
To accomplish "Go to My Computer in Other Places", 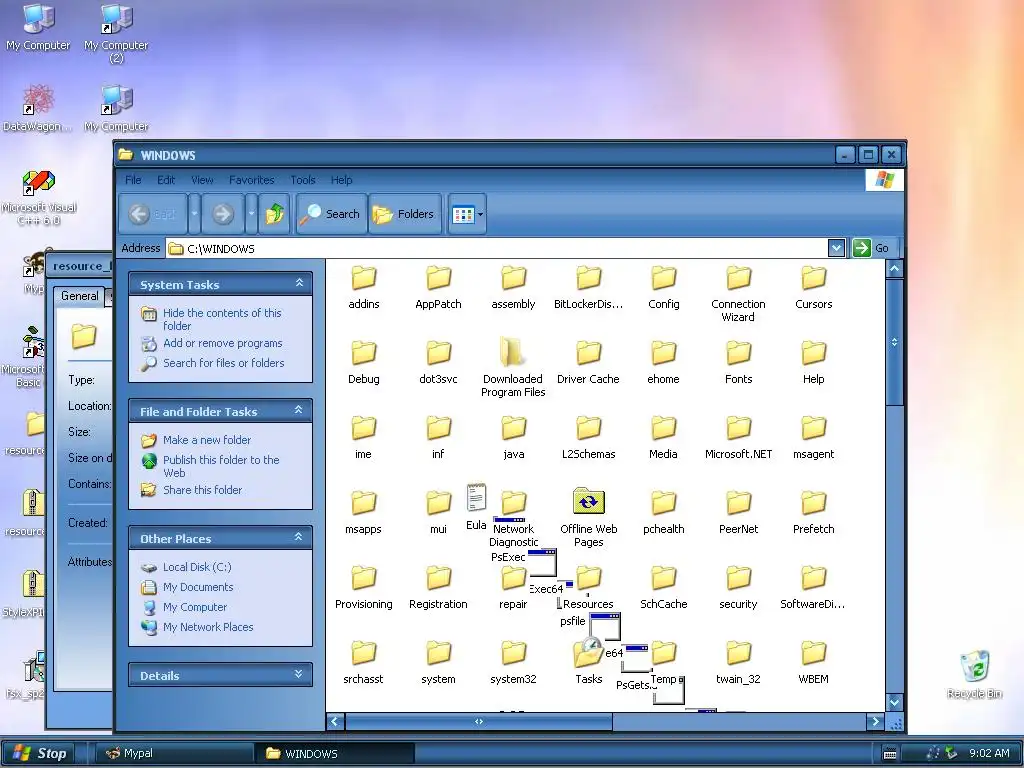I will pyautogui.click(x=195, y=607).
